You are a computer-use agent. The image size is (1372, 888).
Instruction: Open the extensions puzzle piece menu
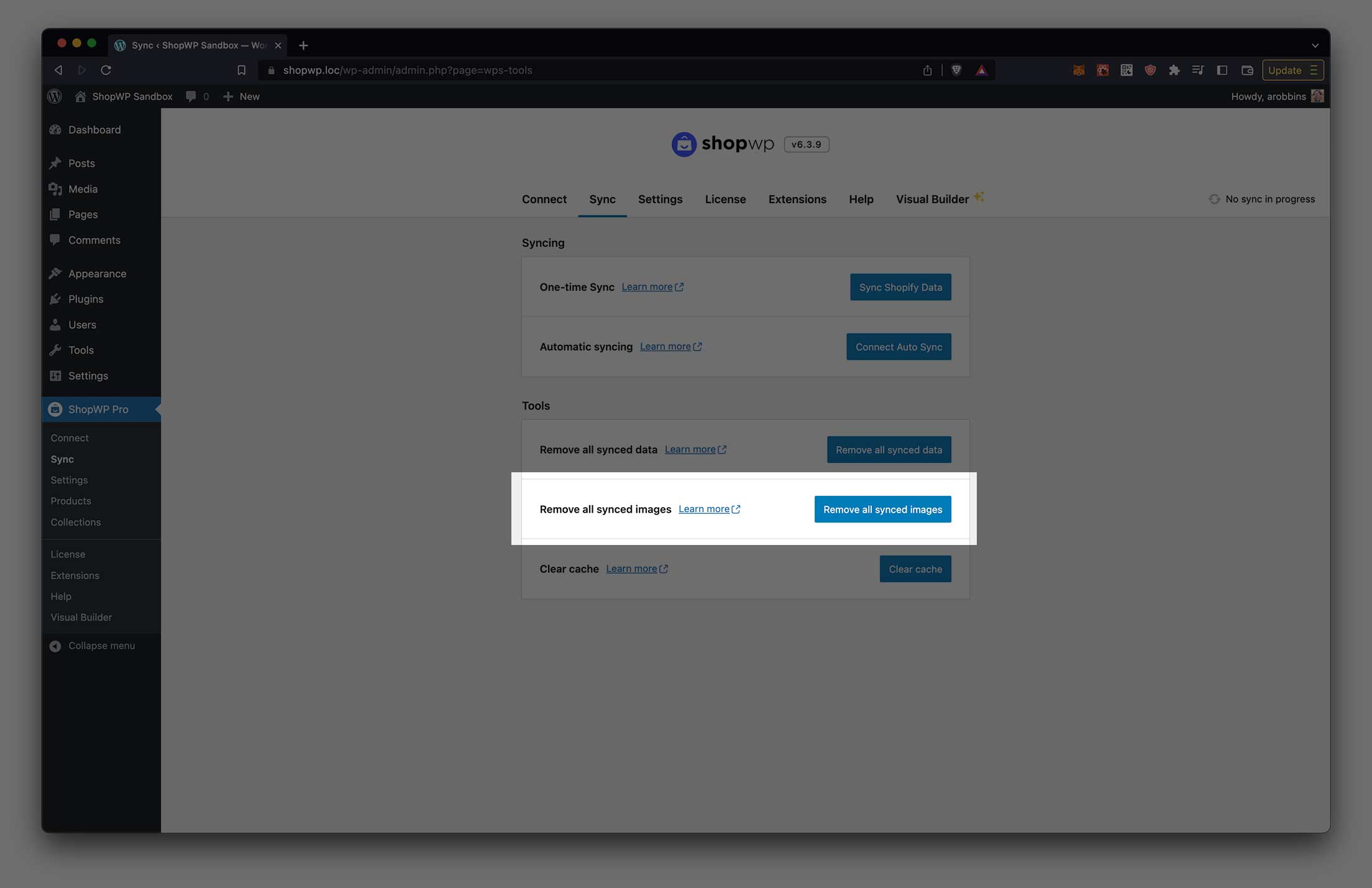click(1174, 70)
